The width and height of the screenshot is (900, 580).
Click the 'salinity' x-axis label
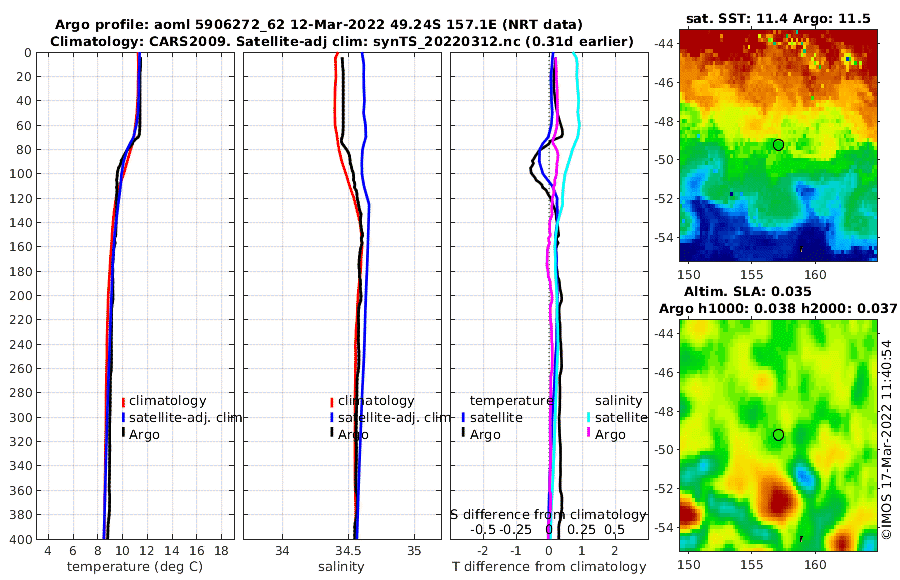pyautogui.click(x=341, y=567)
